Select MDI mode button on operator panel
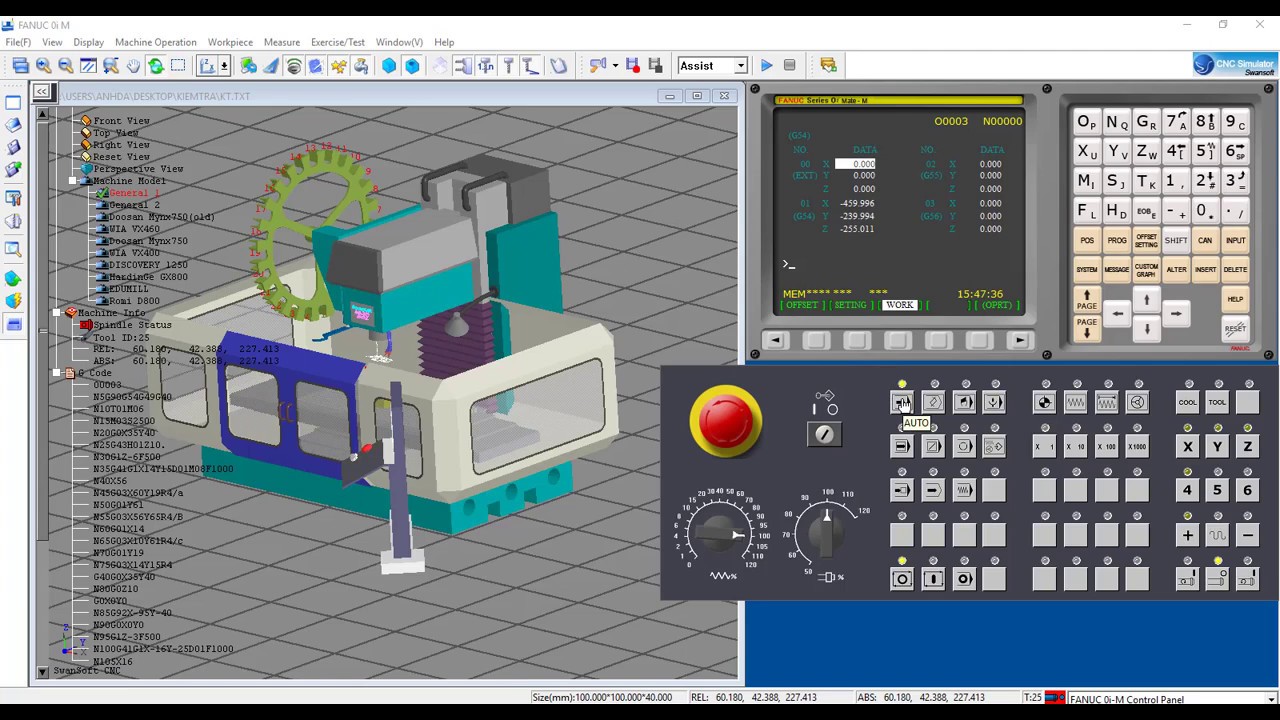Viewport: 1280px width, 720px height. (964, 402)
